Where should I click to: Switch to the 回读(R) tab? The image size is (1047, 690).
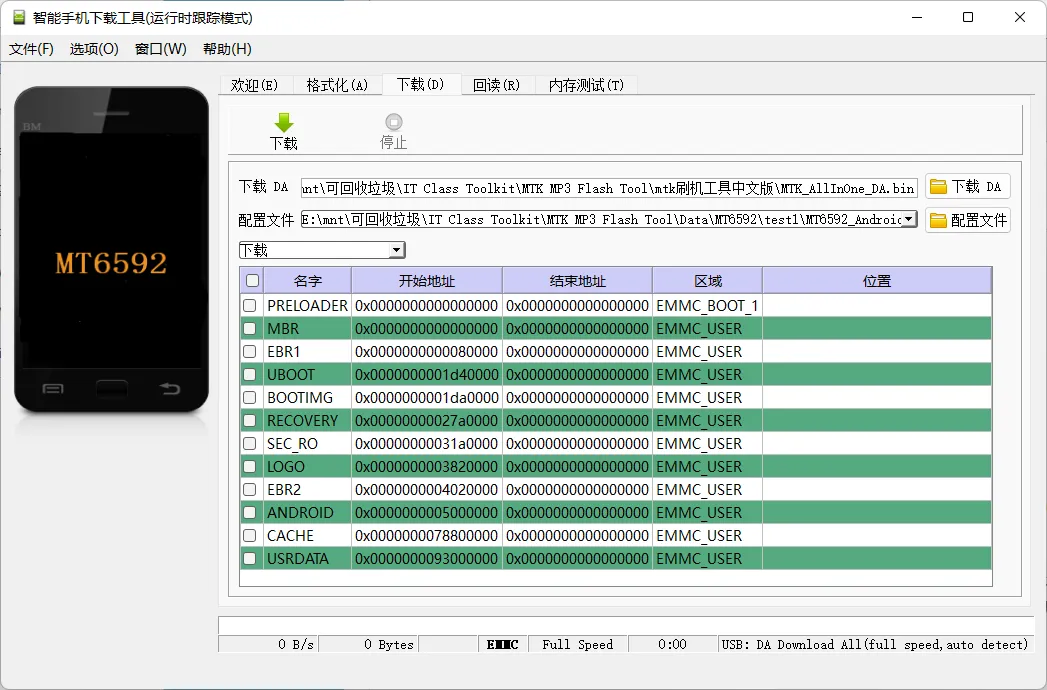pos(496,85)
